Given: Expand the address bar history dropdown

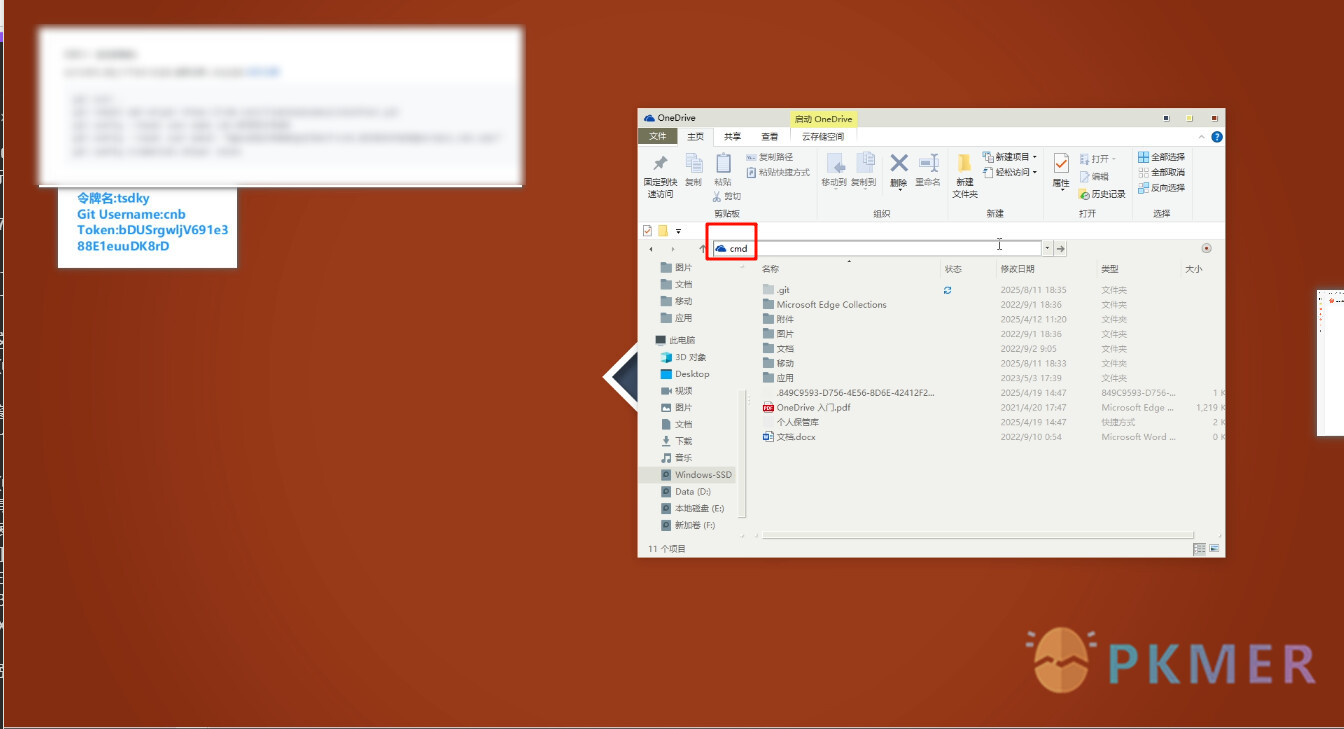Looking at the screenshot, I should click(1047, 248).
